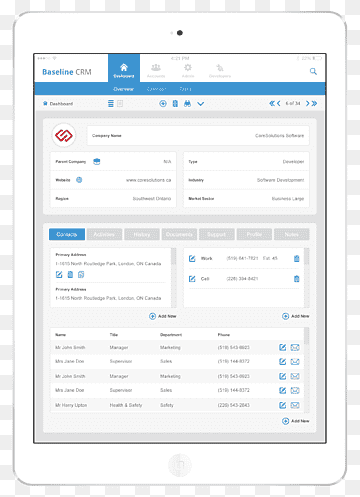Open the Dashboard home tab in top navigation
This screenshot has height=497, width=360.
click(x=124, y=68)
